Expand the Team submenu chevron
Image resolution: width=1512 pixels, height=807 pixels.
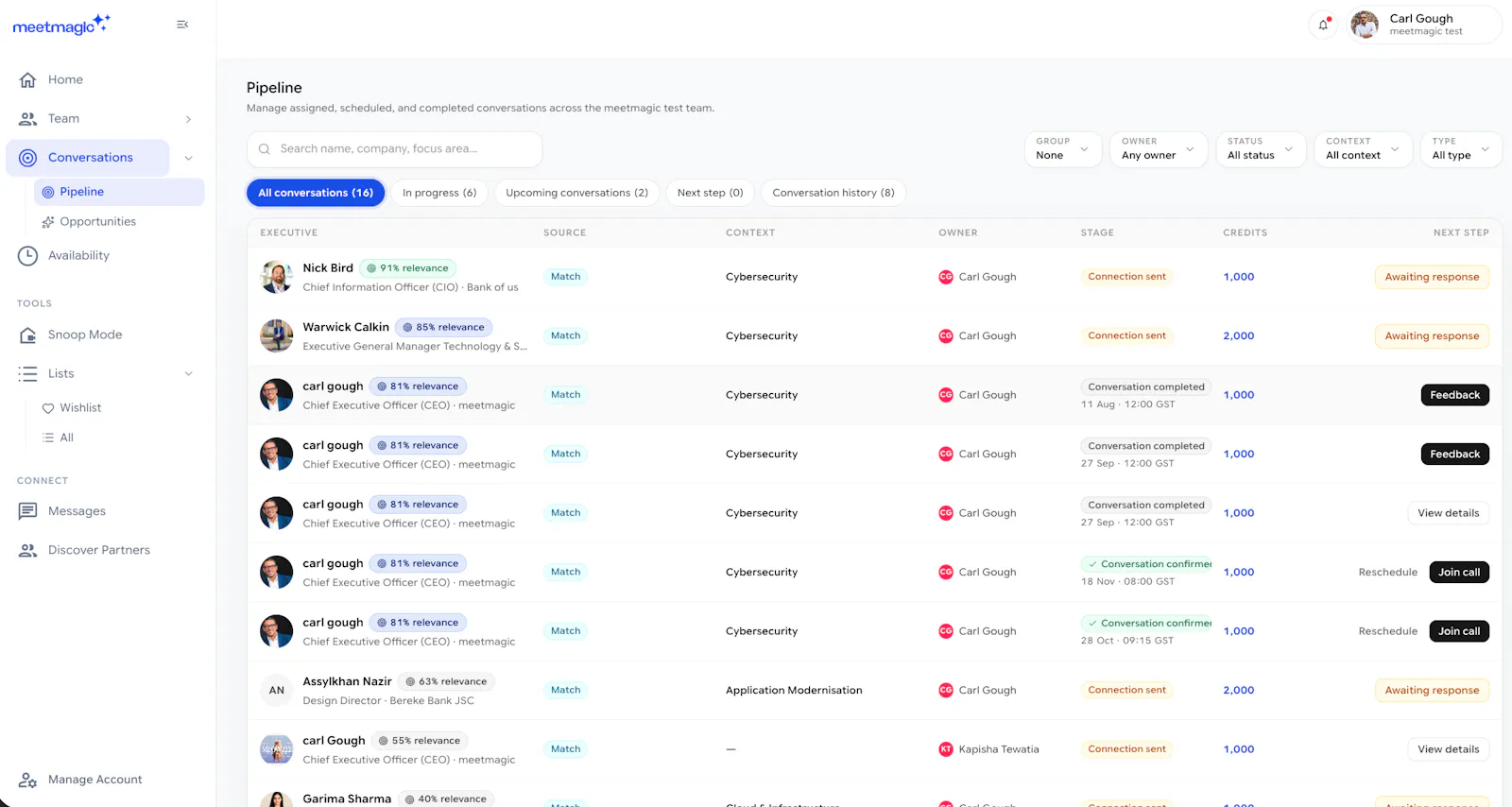coord(188,119)
